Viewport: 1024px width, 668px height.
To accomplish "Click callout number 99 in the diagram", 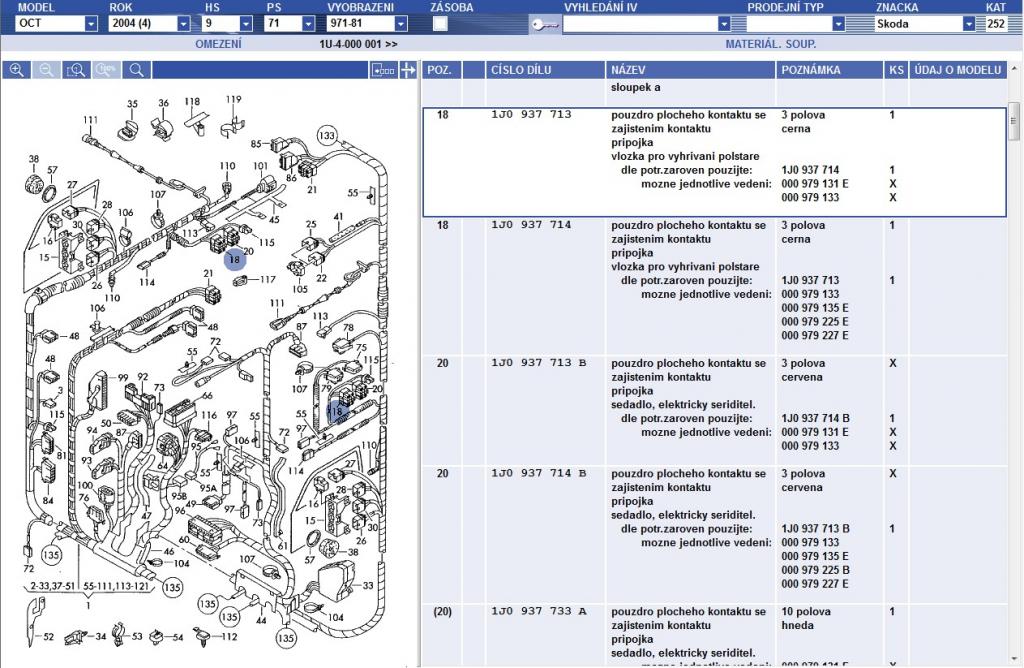I will click(123, 377).
